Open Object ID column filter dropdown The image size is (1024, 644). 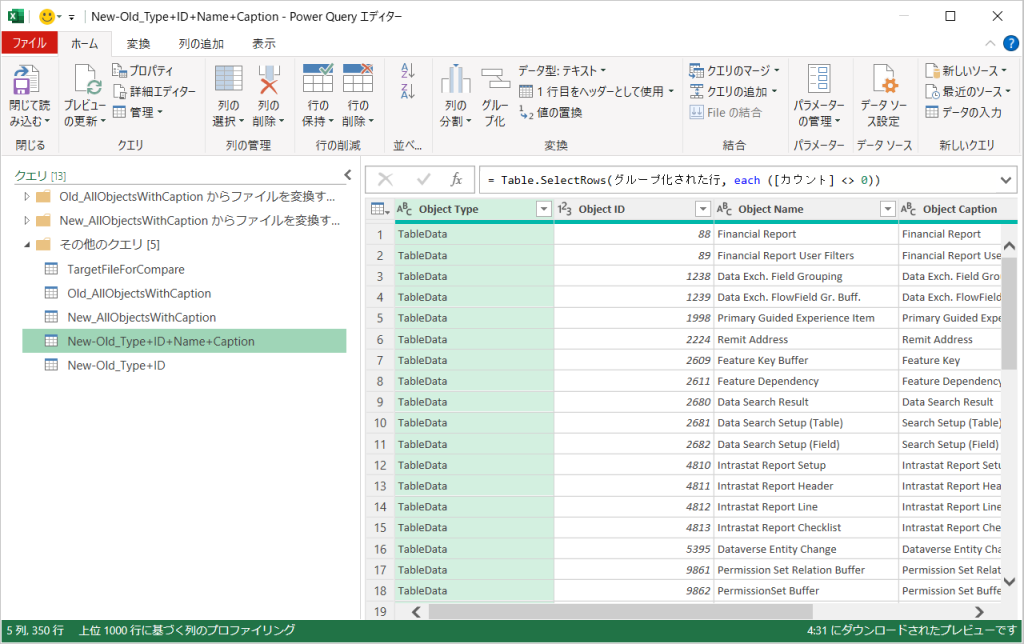click(703, 209)
